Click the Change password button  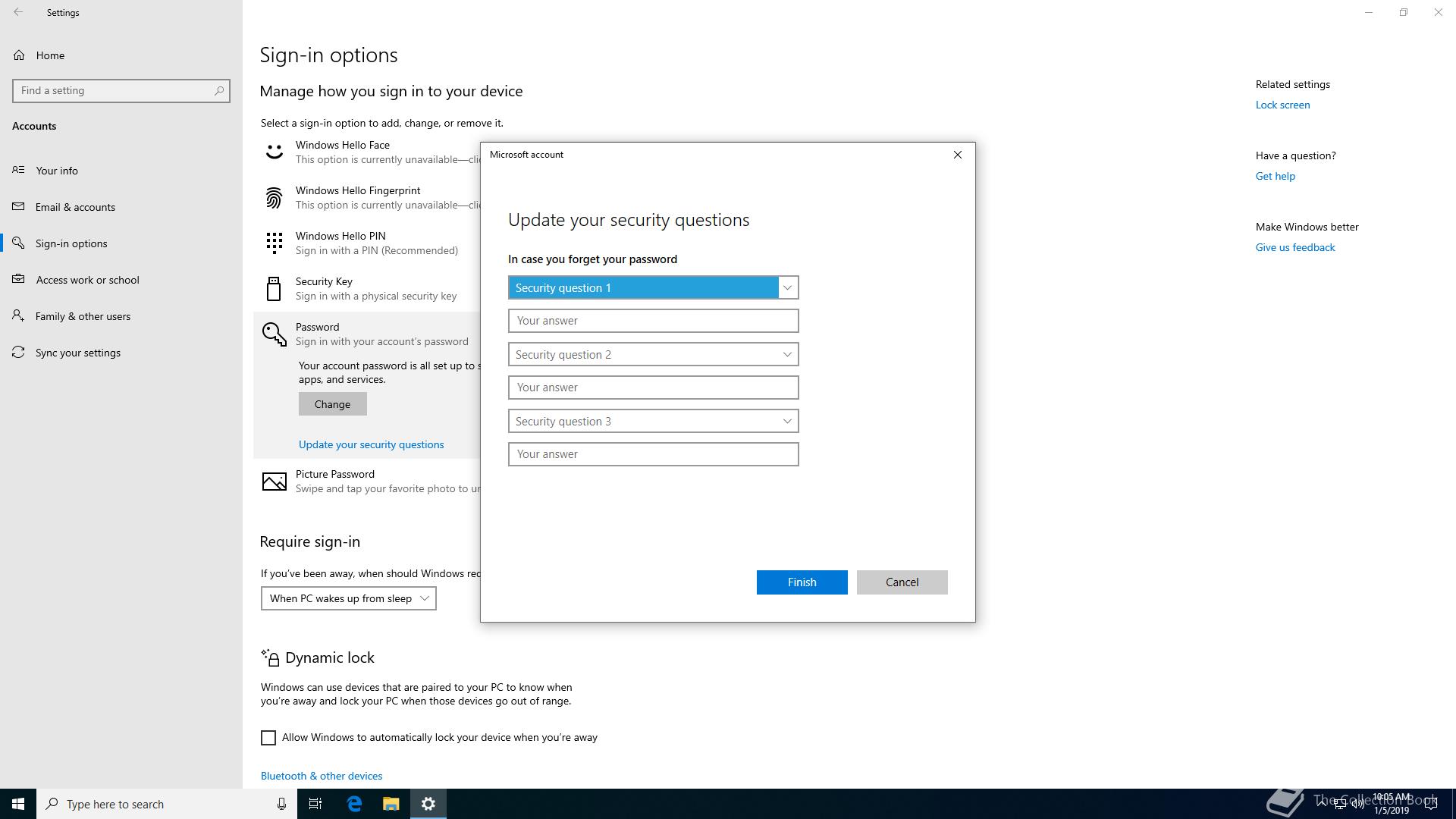(x=332, y=404)
